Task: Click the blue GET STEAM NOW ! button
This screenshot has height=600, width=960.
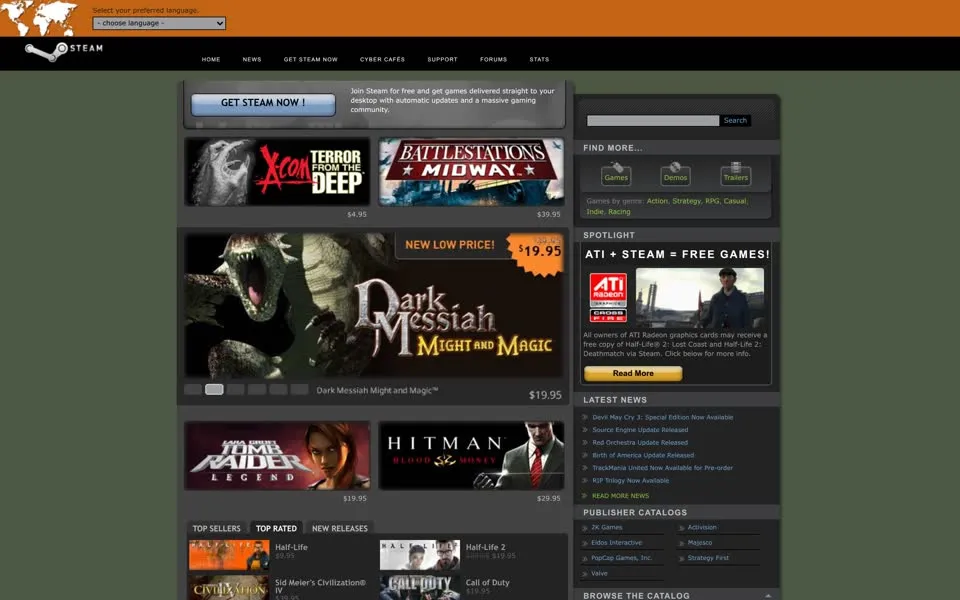Action: tap(263, 103)
